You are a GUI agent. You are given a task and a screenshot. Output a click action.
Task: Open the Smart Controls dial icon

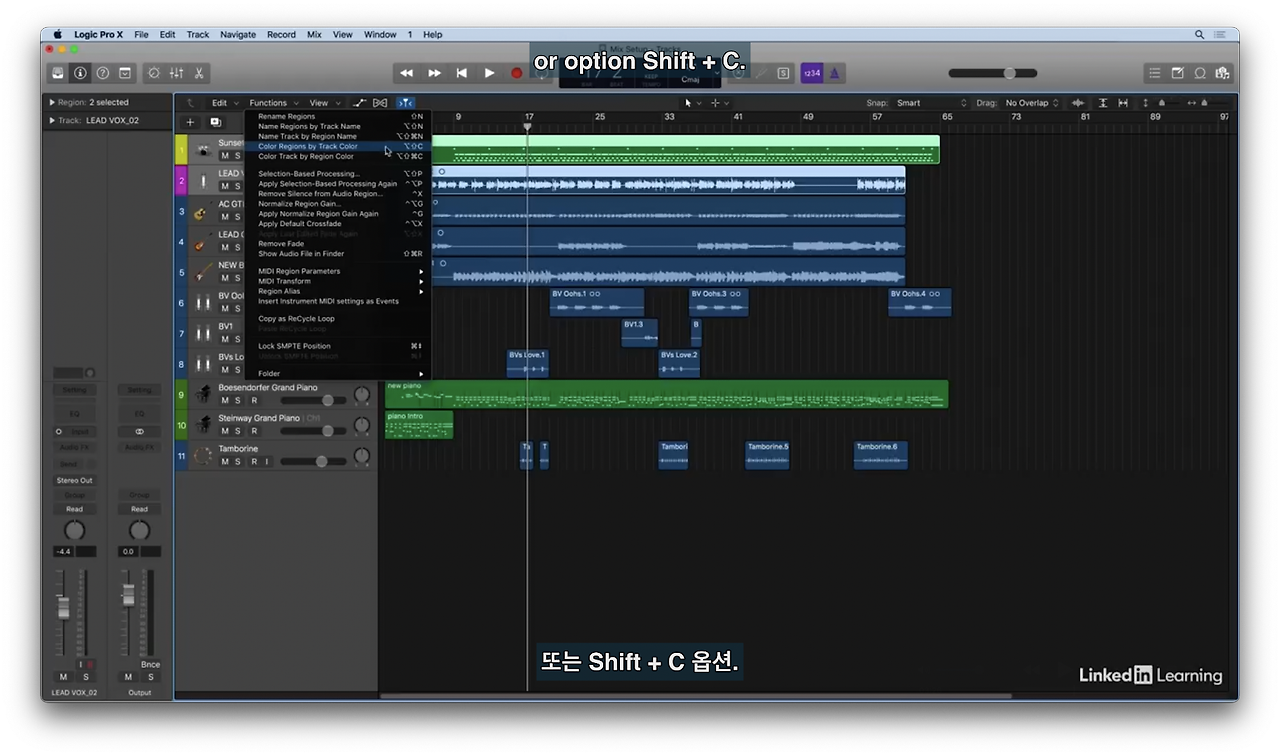(153, 73)
